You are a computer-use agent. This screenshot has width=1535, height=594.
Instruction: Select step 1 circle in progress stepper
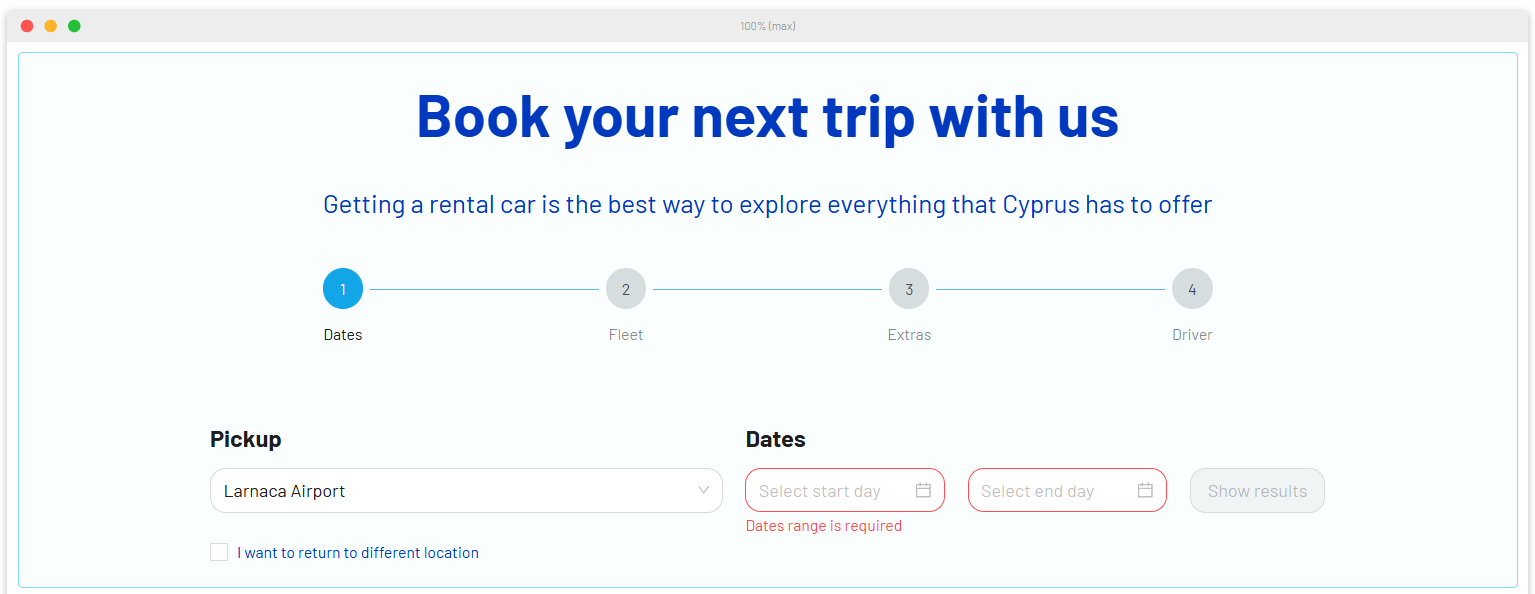click(x=343, y=289)
